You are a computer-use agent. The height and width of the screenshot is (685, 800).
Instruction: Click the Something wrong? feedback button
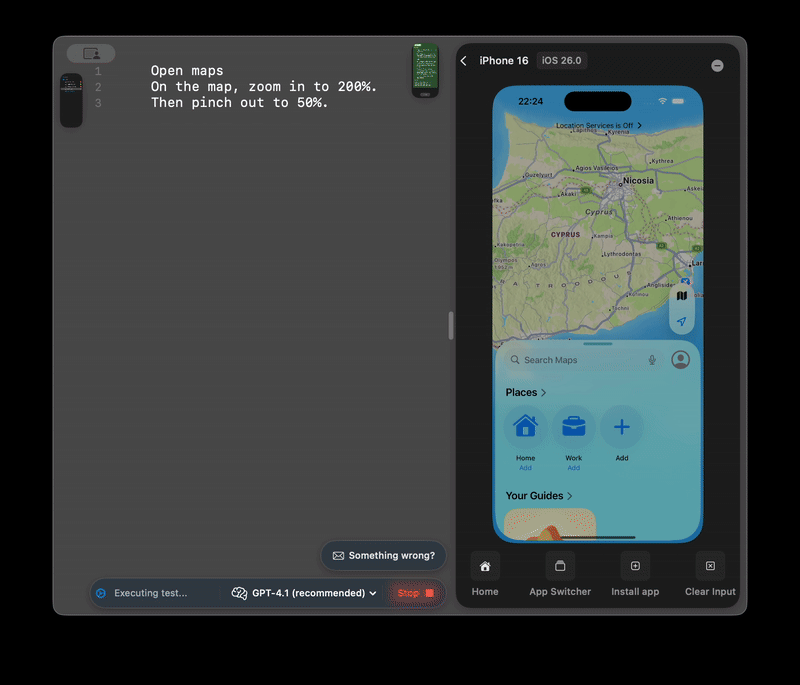[x=383, y=555]
